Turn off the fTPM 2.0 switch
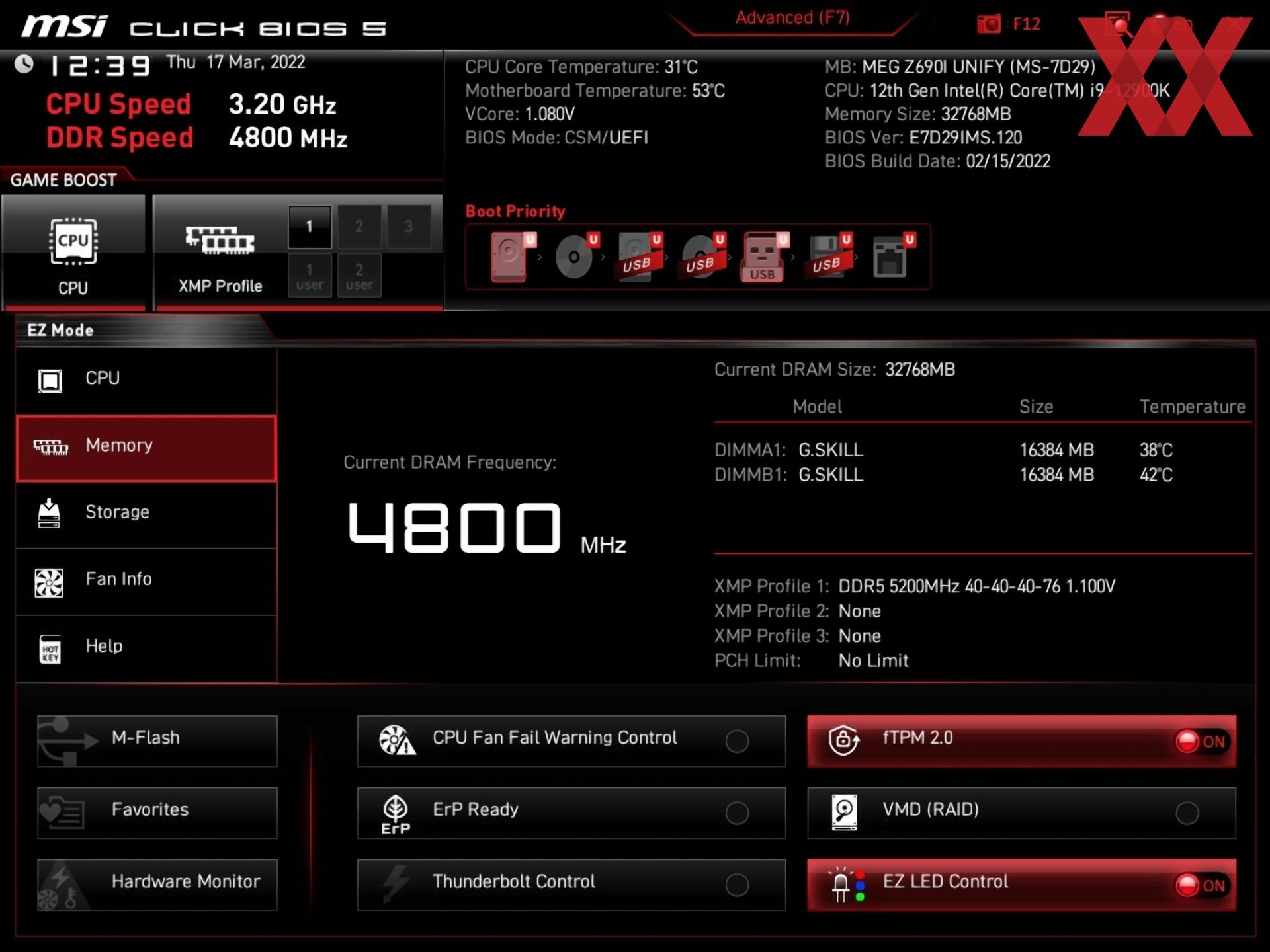Screen dimensions: 1270x952 tap(1201, 742)
